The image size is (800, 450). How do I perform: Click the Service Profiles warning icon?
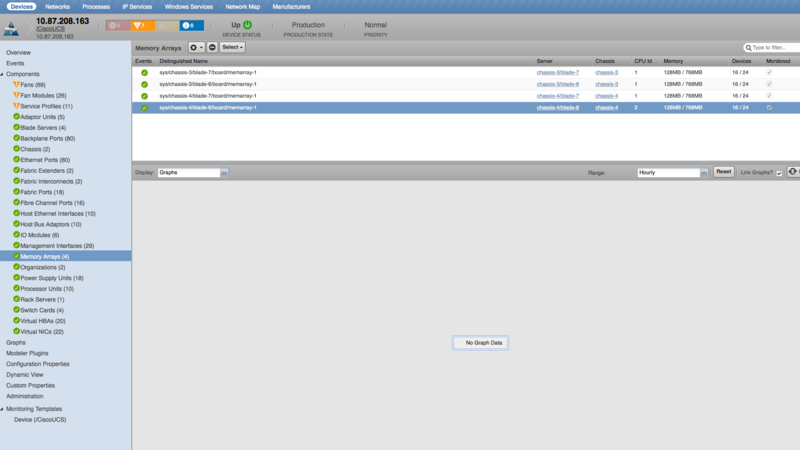16,106
